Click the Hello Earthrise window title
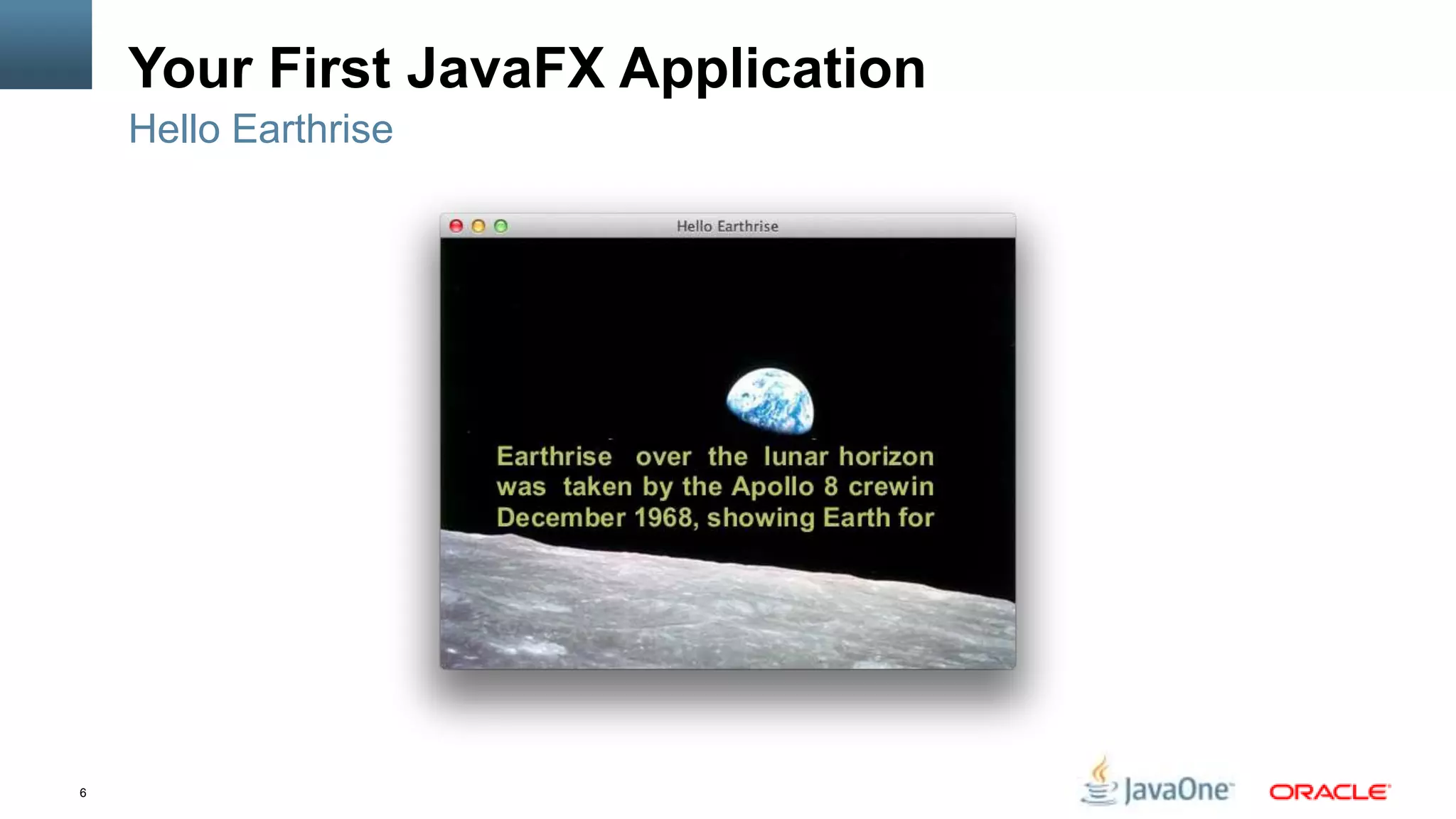The width and height of the screenshot is (1456, 819). click(x=727, y=226)
